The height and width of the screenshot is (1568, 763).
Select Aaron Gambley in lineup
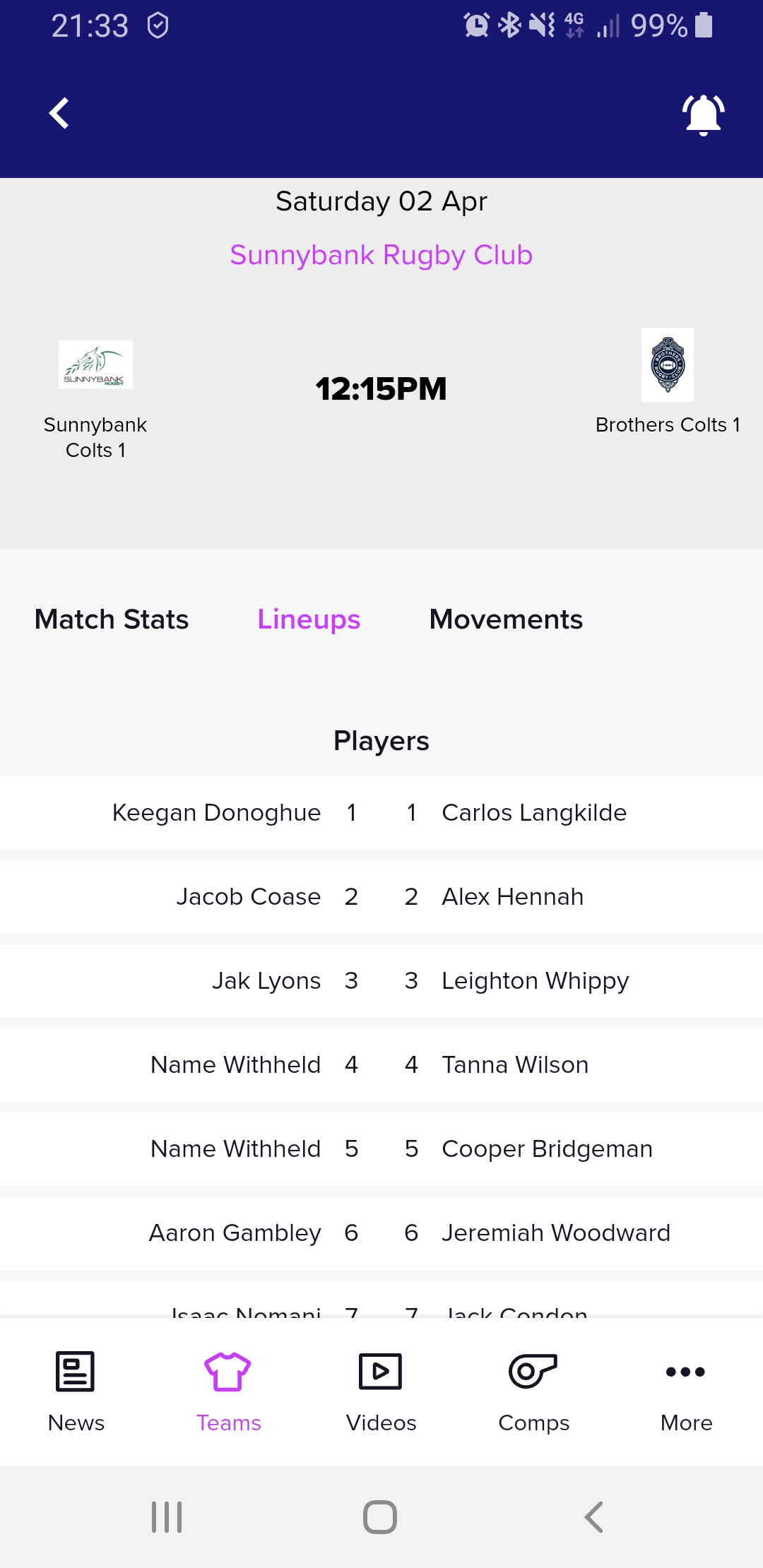coord(235,1233)
